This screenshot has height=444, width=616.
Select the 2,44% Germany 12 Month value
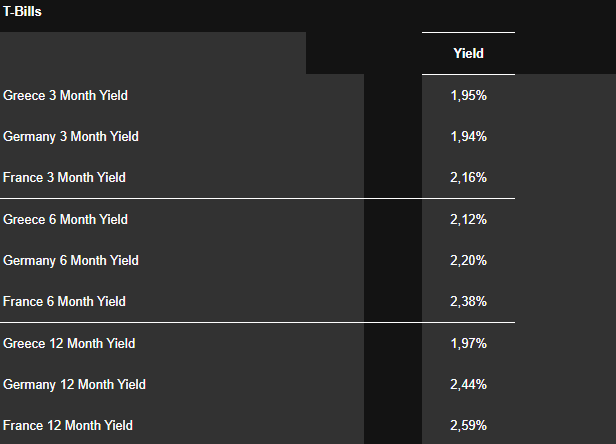click(468, 384)
